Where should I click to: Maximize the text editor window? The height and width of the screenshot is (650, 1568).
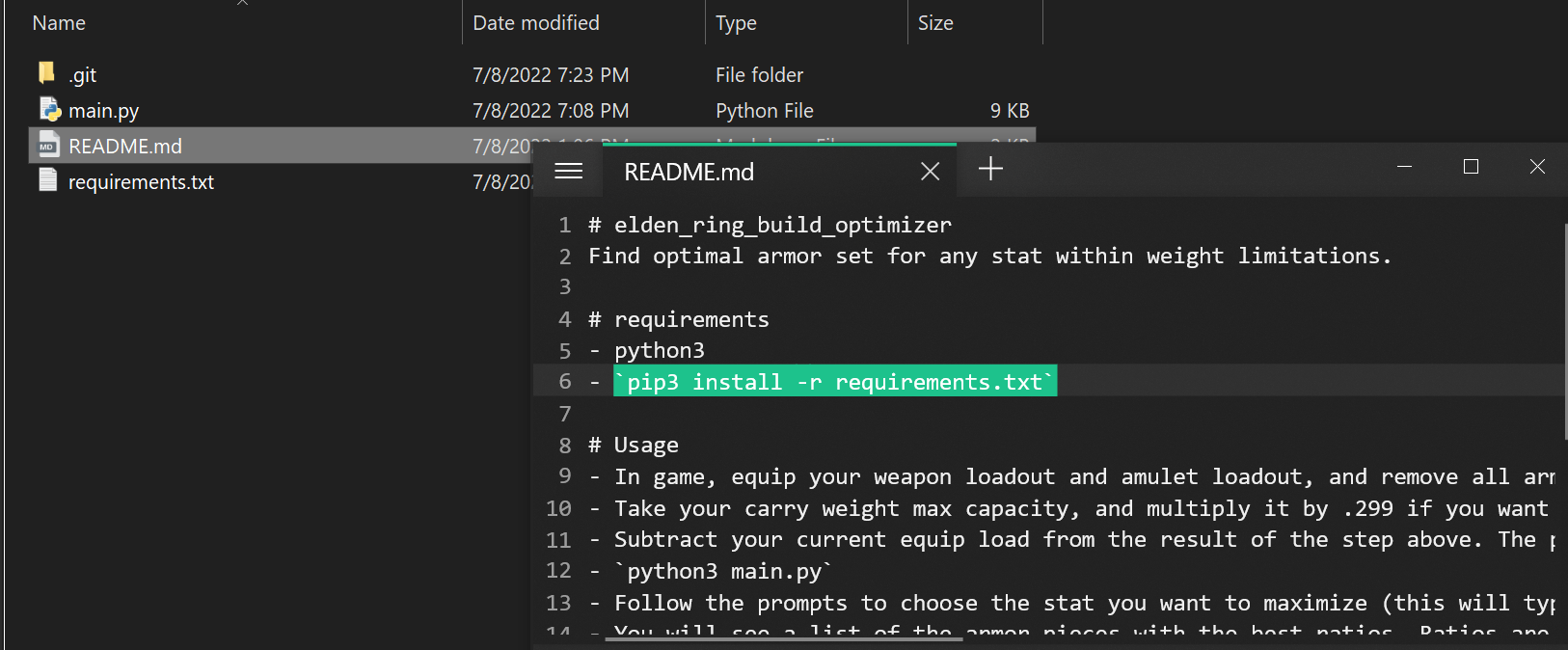pyautogui.click(x=1471, y=167)
